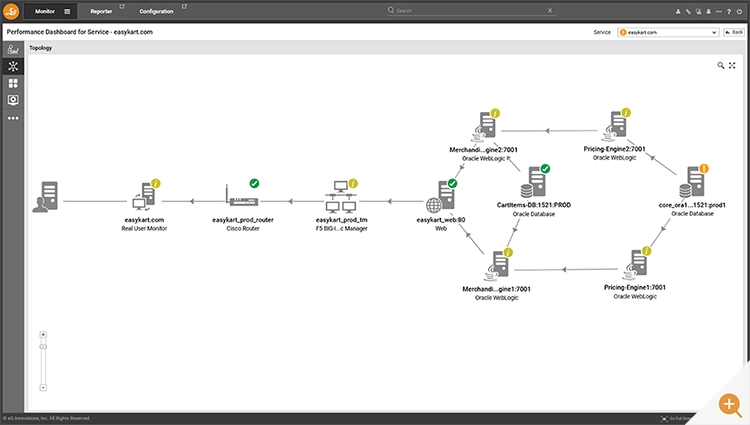Expand the Service dropdown easykart.com
The image size is (750, 425).
click(x=668, y=32)
